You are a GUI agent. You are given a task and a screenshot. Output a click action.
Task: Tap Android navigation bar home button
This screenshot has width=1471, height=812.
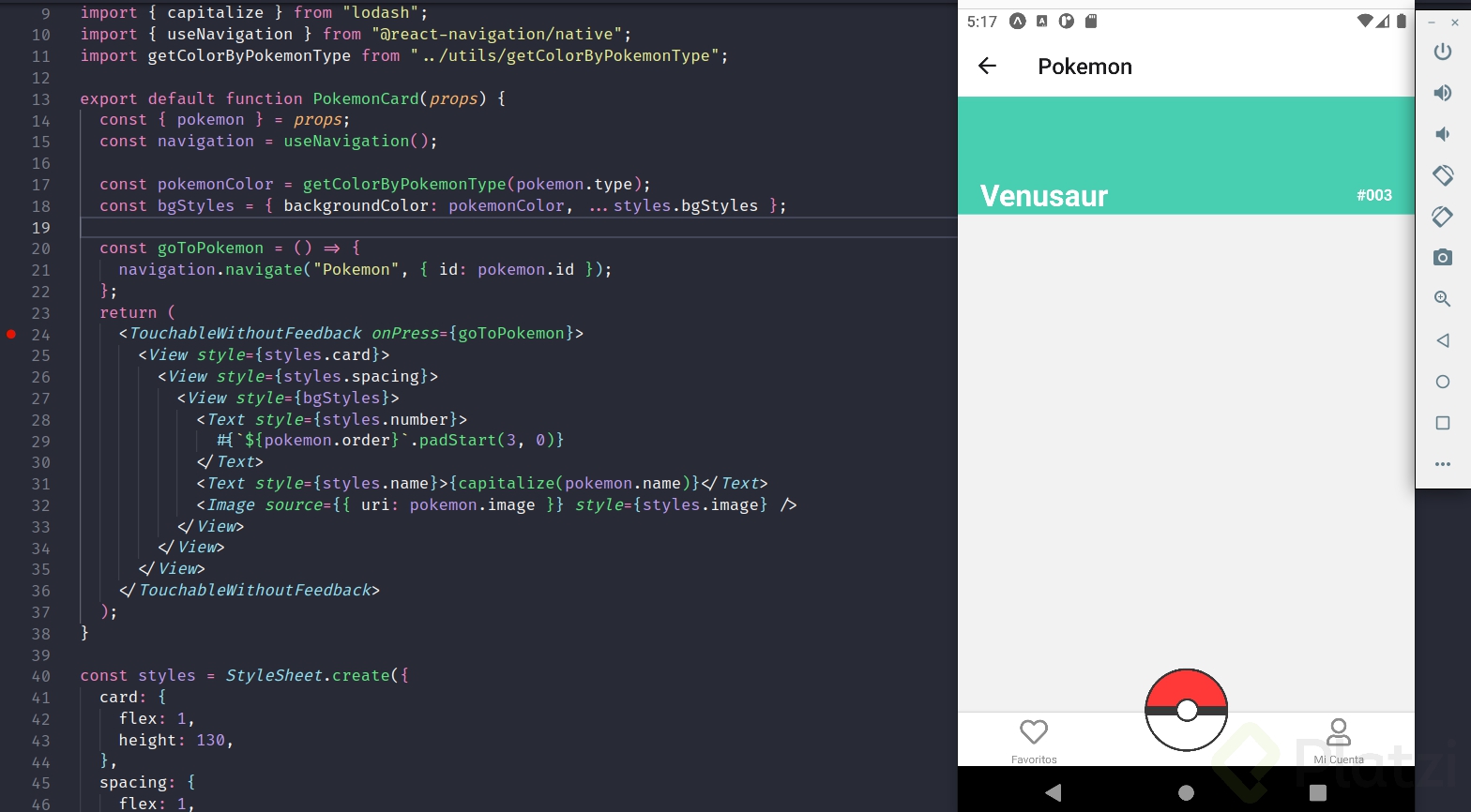[1186, 792]
